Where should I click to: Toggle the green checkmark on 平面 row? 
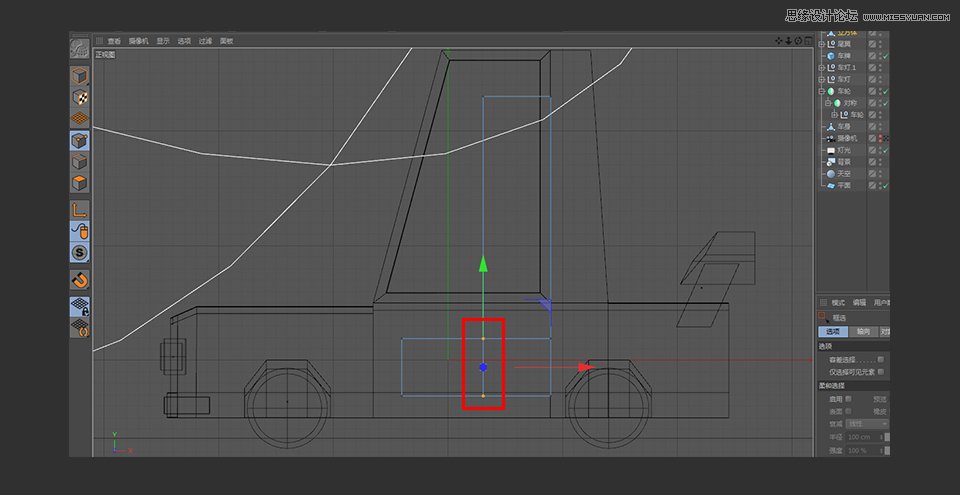(x=885, y=186)
